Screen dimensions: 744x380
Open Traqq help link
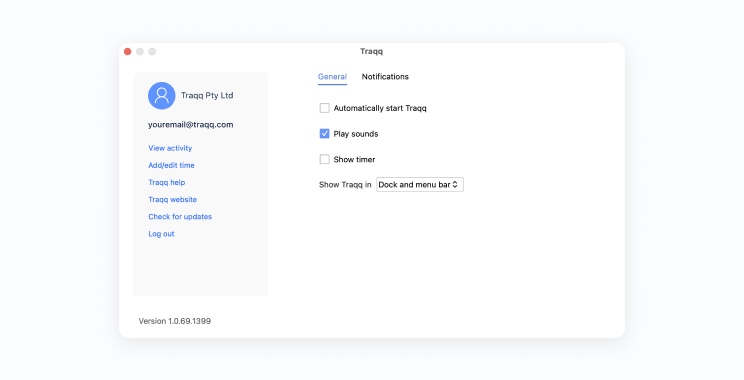pyautogui.click(x=167, y=182)
